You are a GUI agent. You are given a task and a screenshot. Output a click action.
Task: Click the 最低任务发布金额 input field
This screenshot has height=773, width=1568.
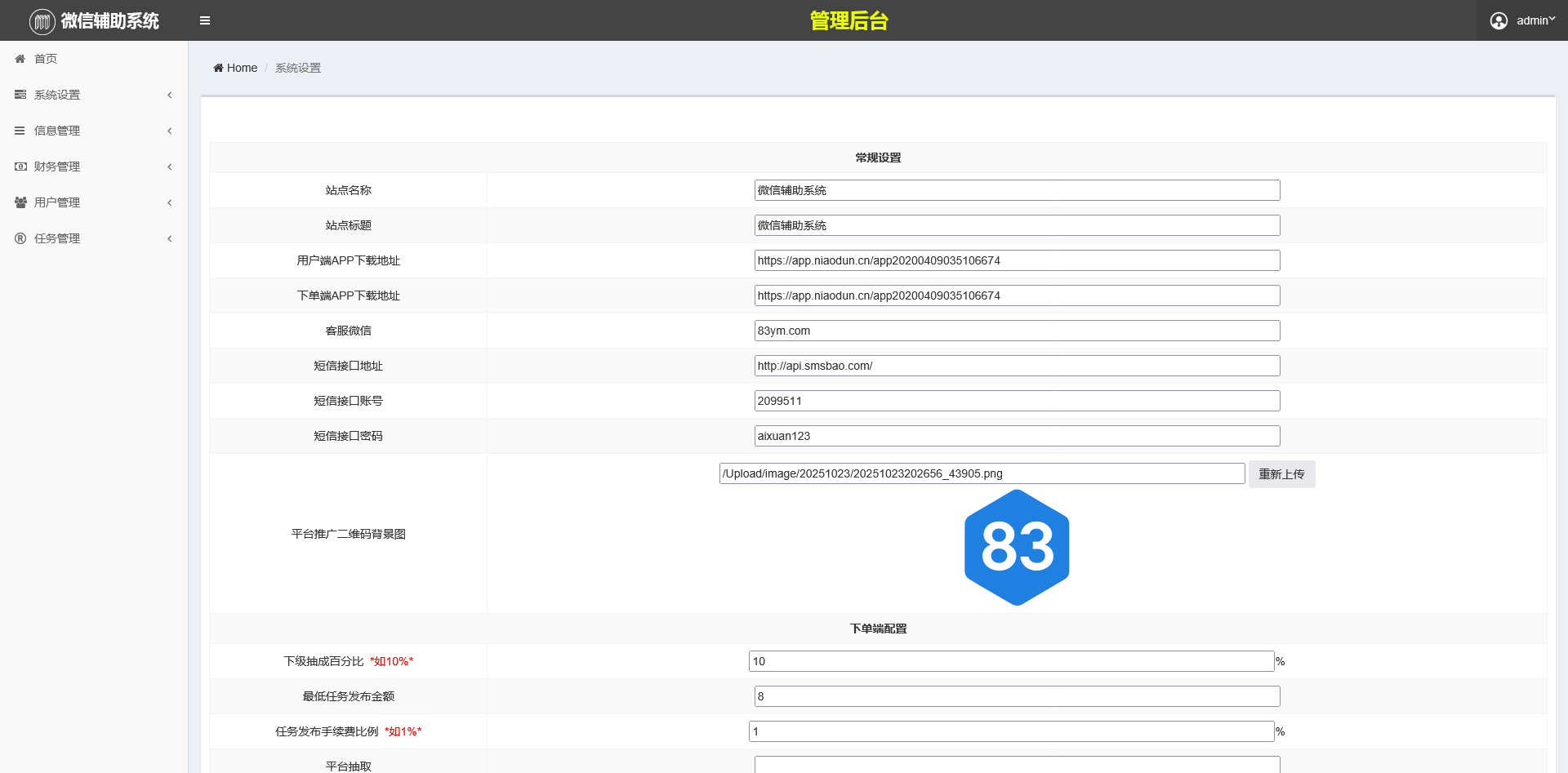[1017, 696]
